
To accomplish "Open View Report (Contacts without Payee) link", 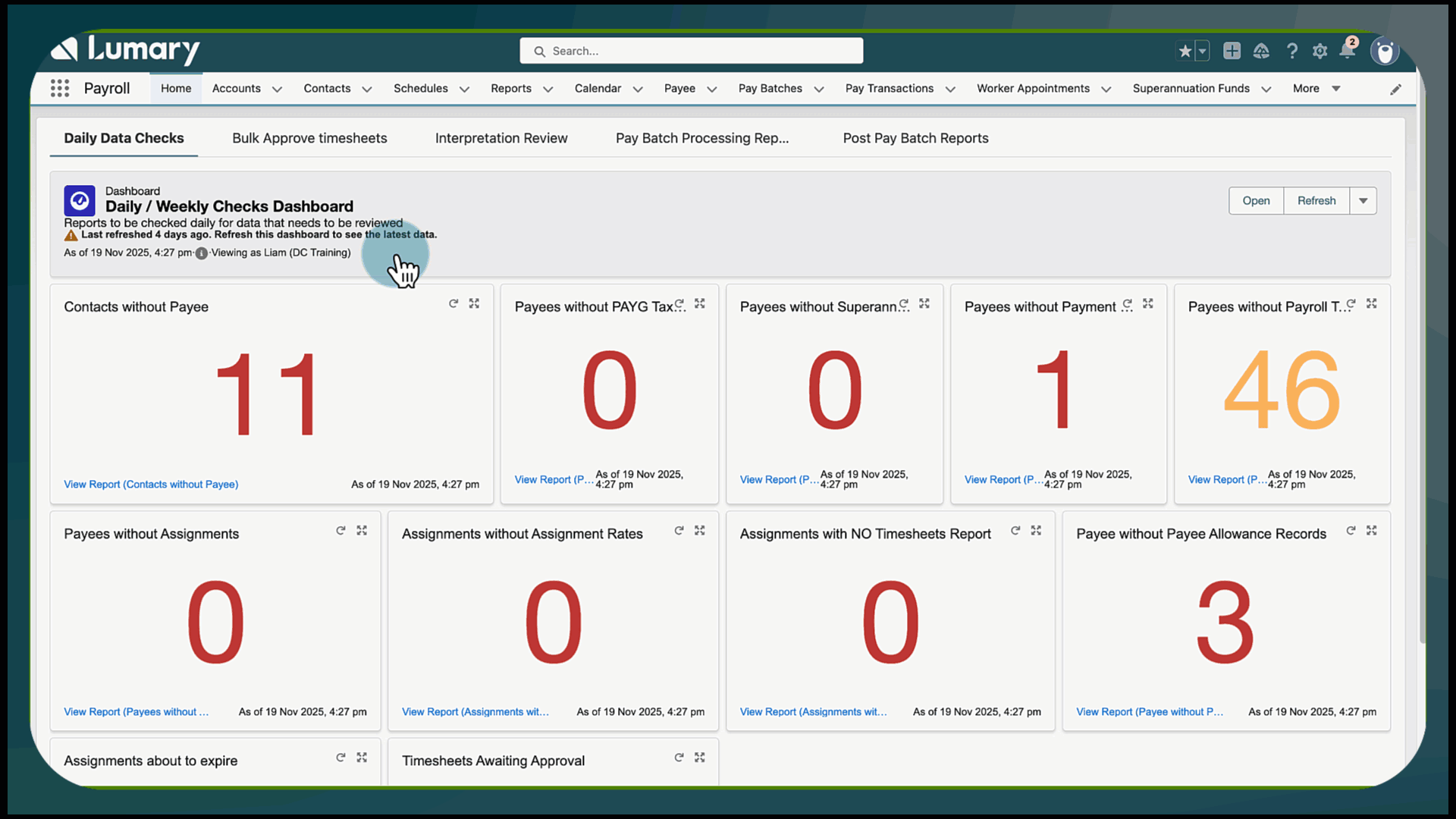I will (x=151, y=485).
